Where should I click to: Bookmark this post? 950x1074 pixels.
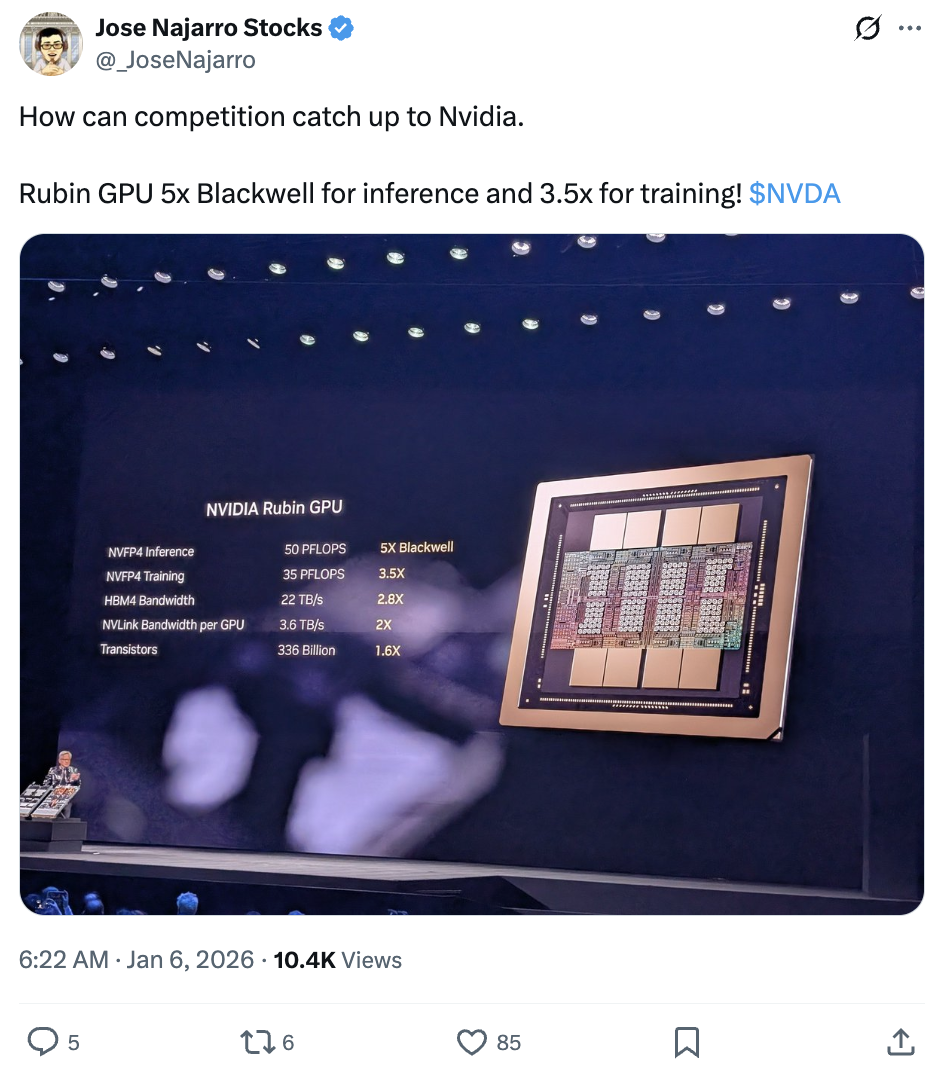(x=686, y=1042)
